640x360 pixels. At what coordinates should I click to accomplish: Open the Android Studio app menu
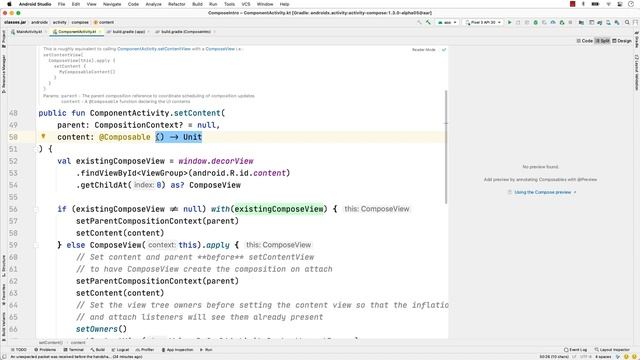coord(35,4)
